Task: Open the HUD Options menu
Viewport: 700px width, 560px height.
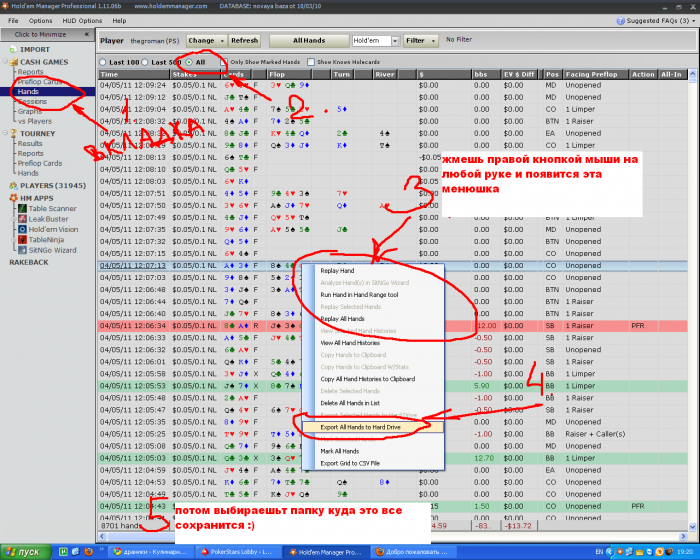Action: (82, 21)
